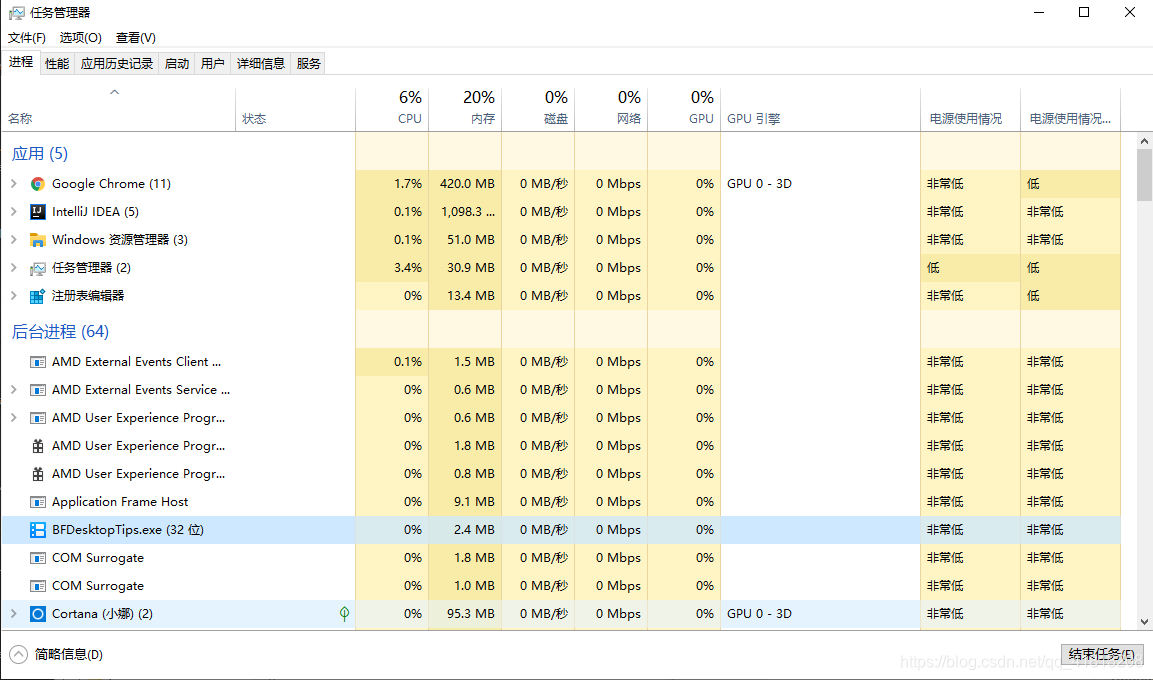The width and height of the screenshot is (1153, 680).
Task: Select the 进程 tab
Action: tap(21, 62)
